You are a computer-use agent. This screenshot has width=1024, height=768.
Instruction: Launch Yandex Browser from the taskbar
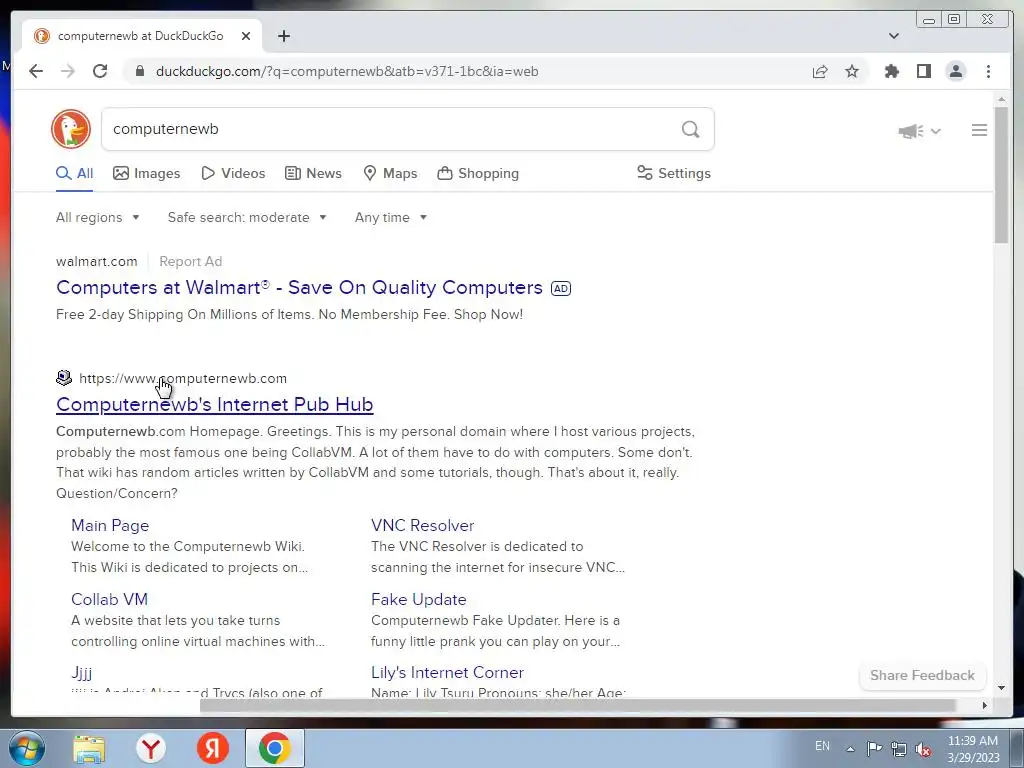click(x=152, y=748)
